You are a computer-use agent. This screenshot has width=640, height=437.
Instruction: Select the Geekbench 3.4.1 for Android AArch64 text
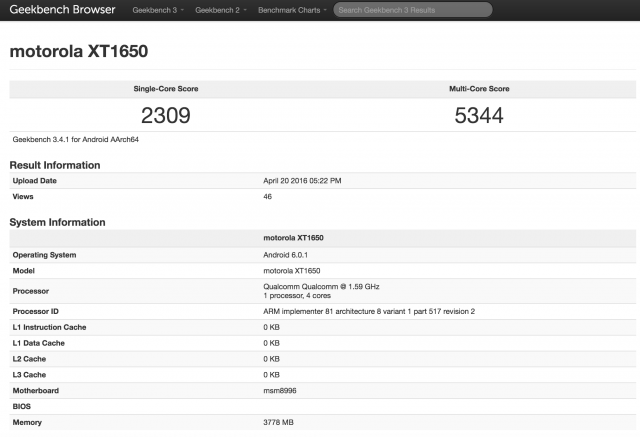pyautogui.click(x=76, y=140)
